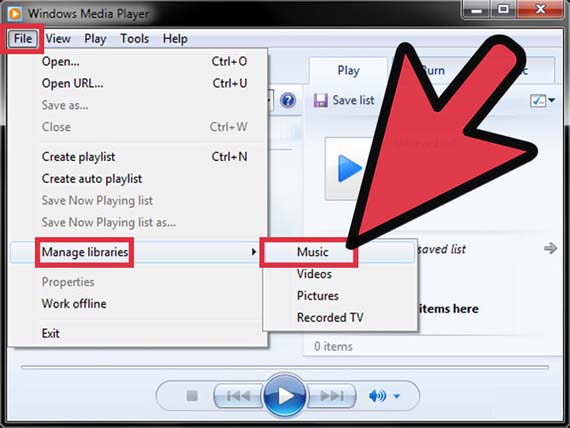
Task: Expand the volume dropdown arrow
Action: (397, 396)
